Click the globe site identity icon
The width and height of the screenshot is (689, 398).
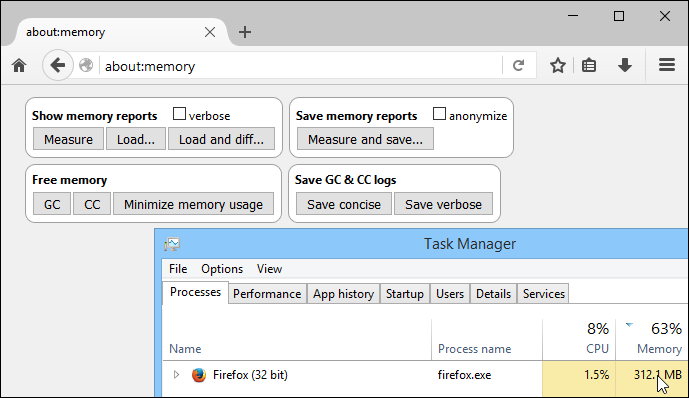pos(86,65)
